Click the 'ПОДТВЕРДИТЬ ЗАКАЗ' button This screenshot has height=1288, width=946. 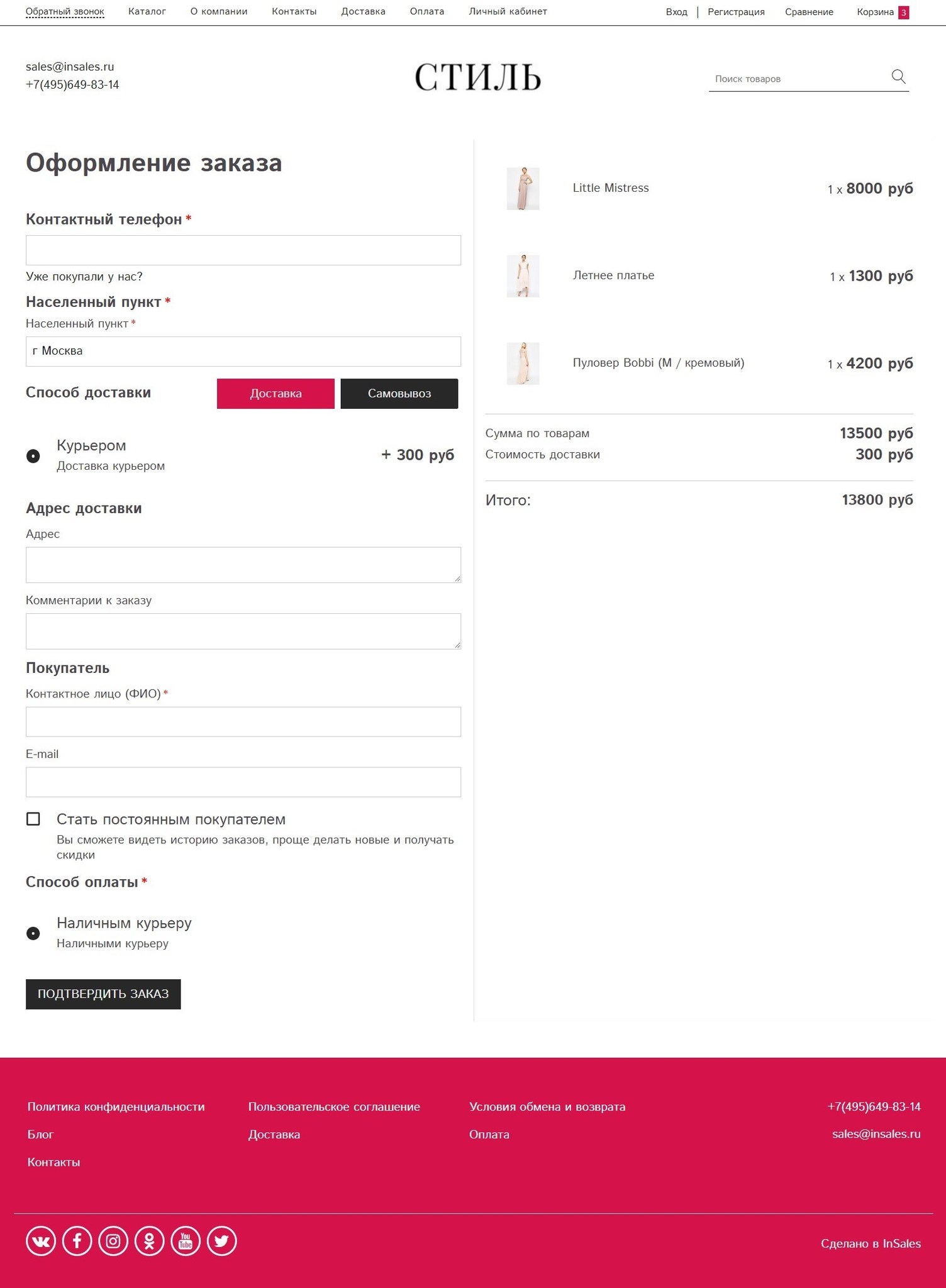103,994
